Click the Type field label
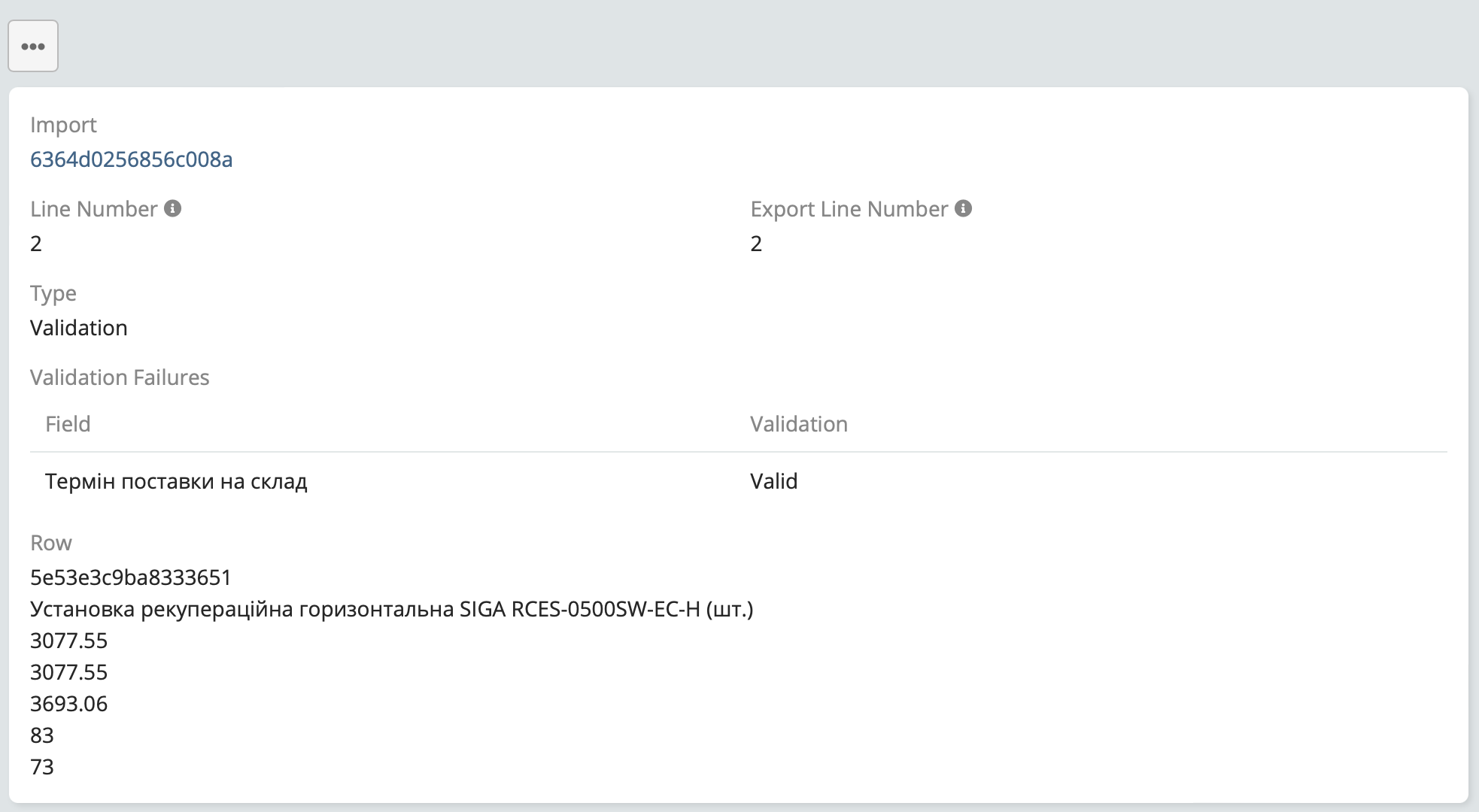Image resolution: width=1479 pixels, height=812 pixels. [x=53, y=293]
